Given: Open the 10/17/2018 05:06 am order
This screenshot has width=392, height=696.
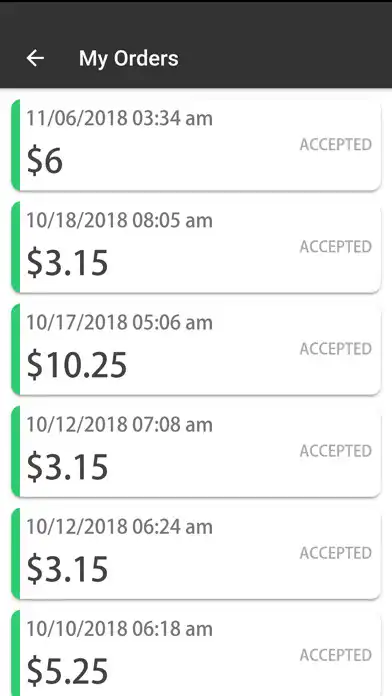Looking at the screenshot, I should click(196, 349).
